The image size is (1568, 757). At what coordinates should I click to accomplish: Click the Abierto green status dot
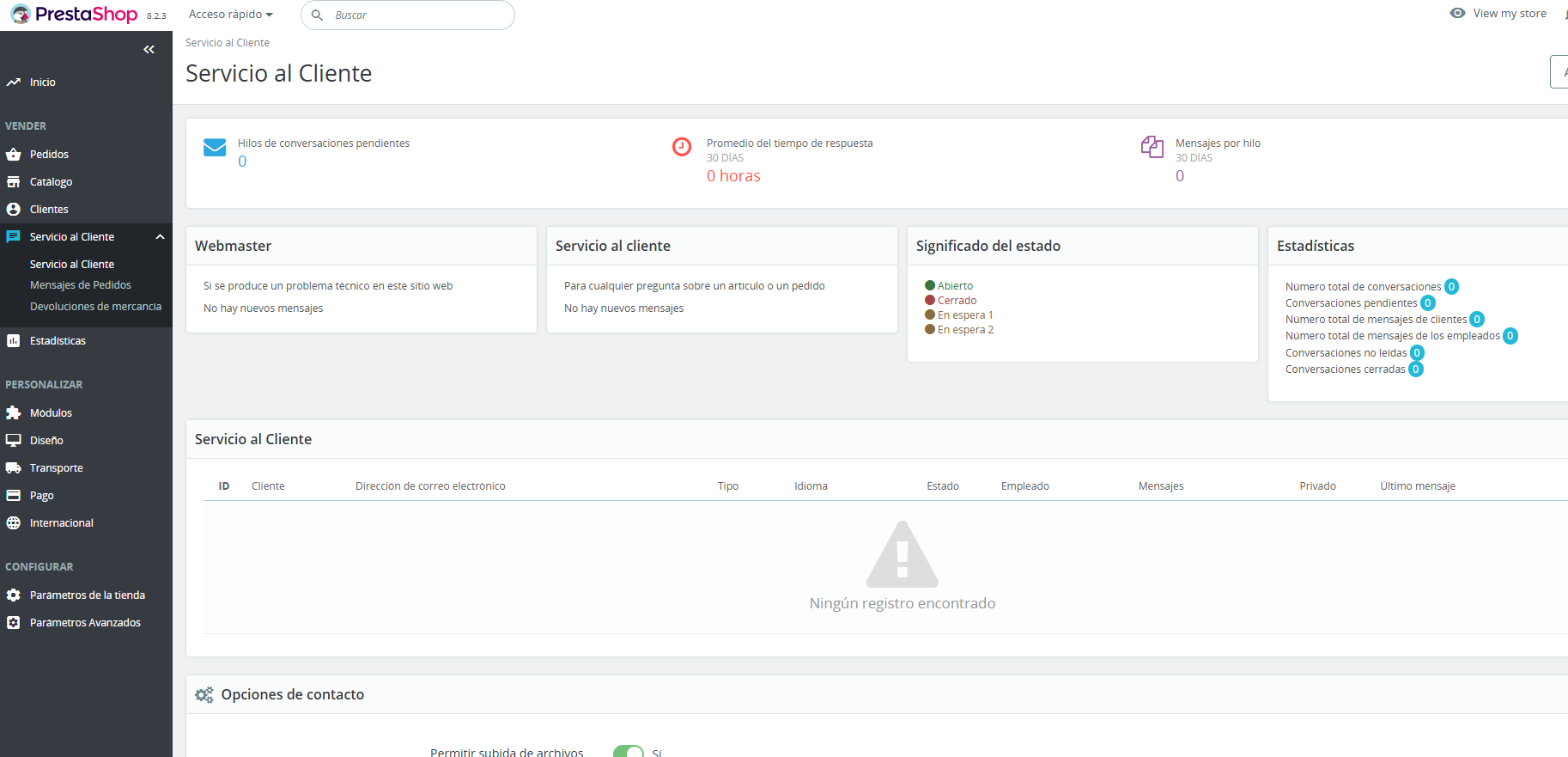(x=930, y=286)
